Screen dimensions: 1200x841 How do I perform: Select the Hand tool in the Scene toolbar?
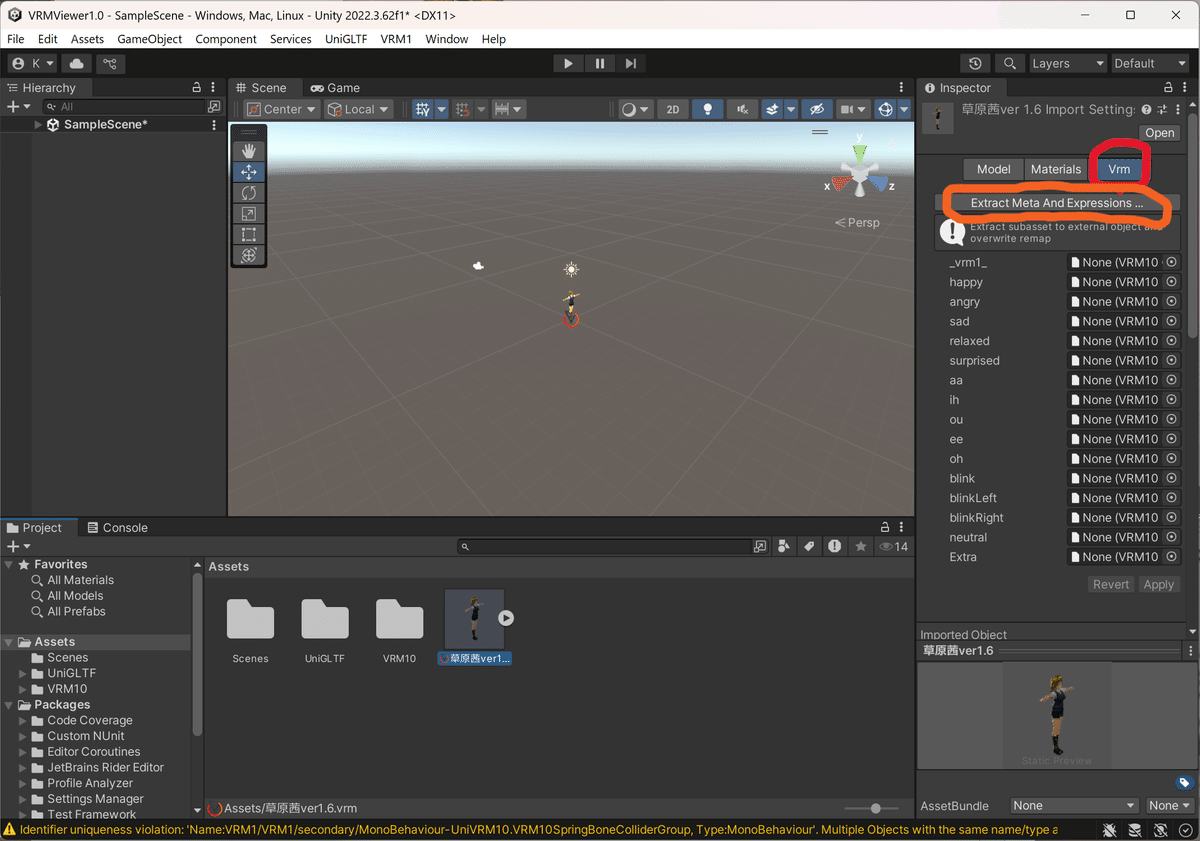(248, 151)
